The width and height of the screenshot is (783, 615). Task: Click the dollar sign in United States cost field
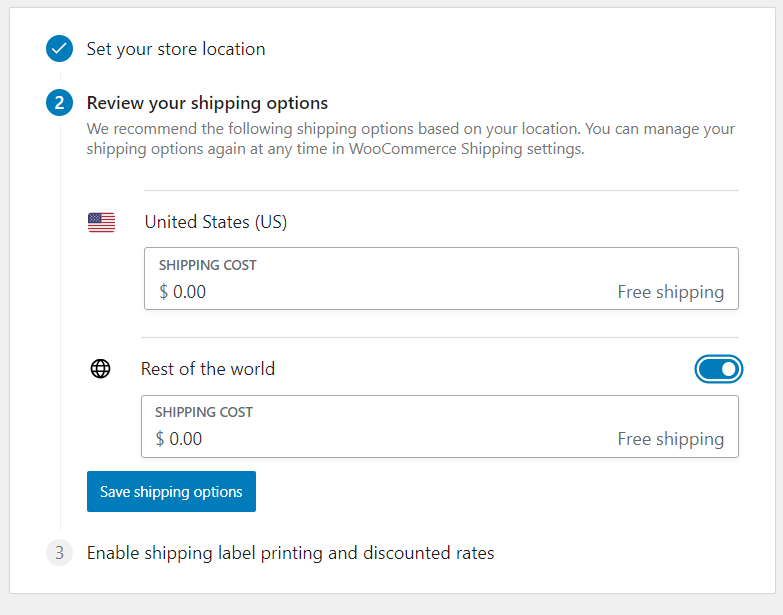coord(164,292)
